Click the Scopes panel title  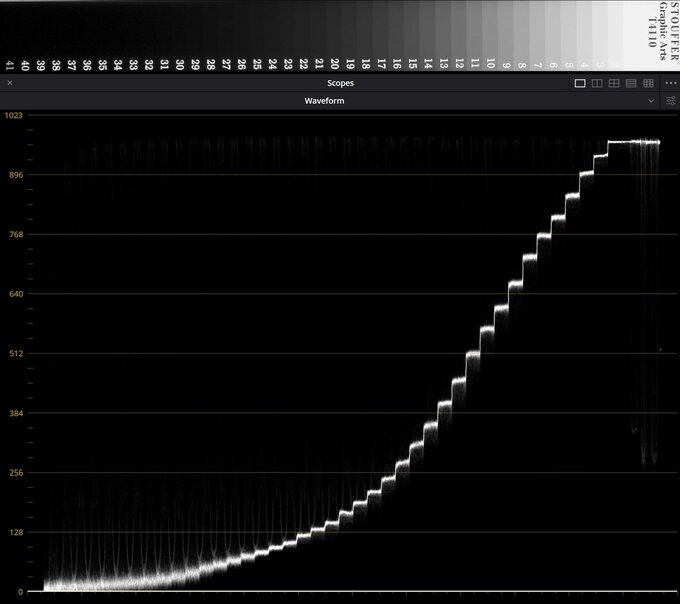[x=340, y=83]
